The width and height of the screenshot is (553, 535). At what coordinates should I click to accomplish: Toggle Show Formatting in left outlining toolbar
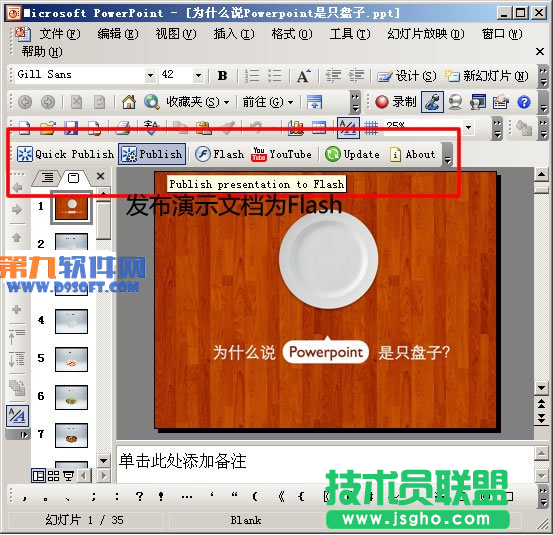(x=17, y=416)
